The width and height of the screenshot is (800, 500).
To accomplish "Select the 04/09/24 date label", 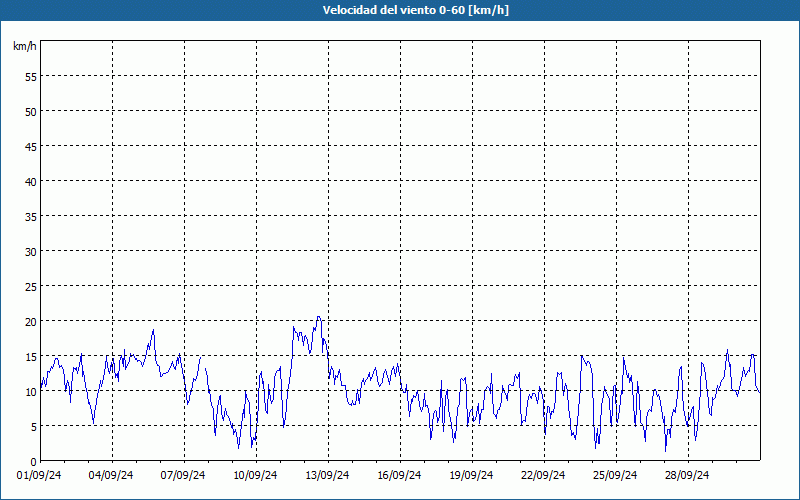I will point(111,475).
